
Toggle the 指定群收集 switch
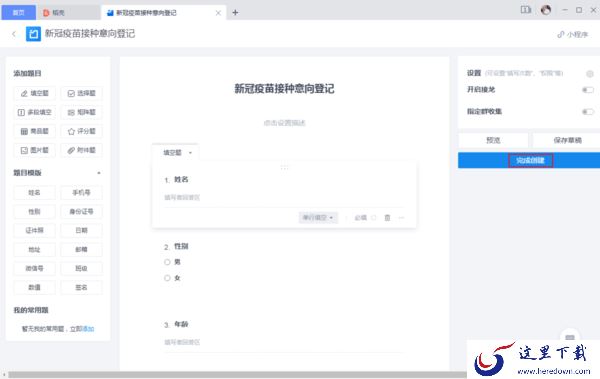click(588, 112)
